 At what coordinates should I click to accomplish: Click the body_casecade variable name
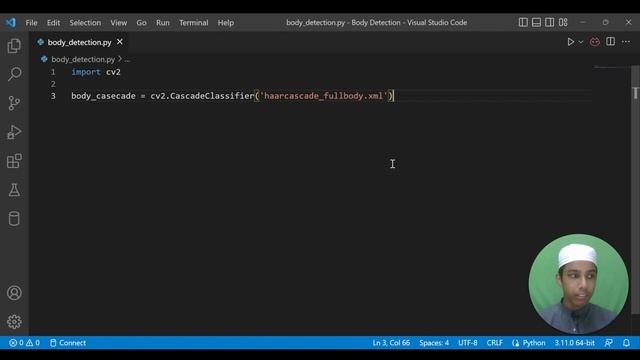[x=103, y=96]
